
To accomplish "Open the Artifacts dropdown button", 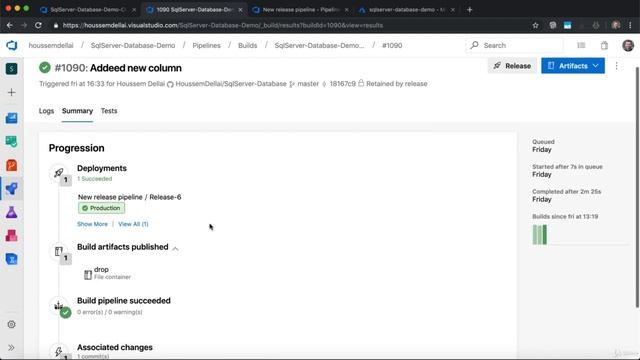I will point(573,66).
